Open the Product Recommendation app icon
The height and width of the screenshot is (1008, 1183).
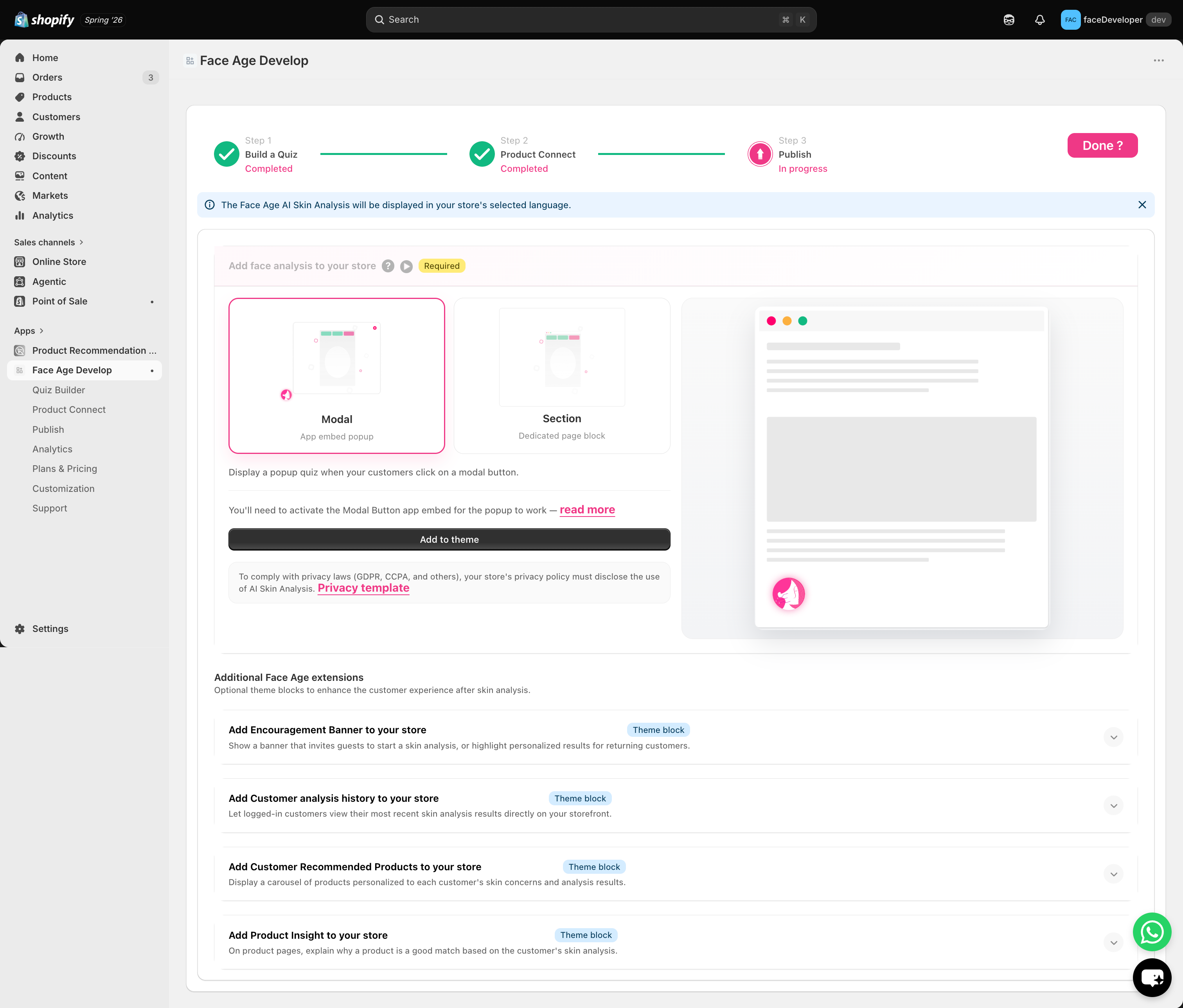(20, 351)
